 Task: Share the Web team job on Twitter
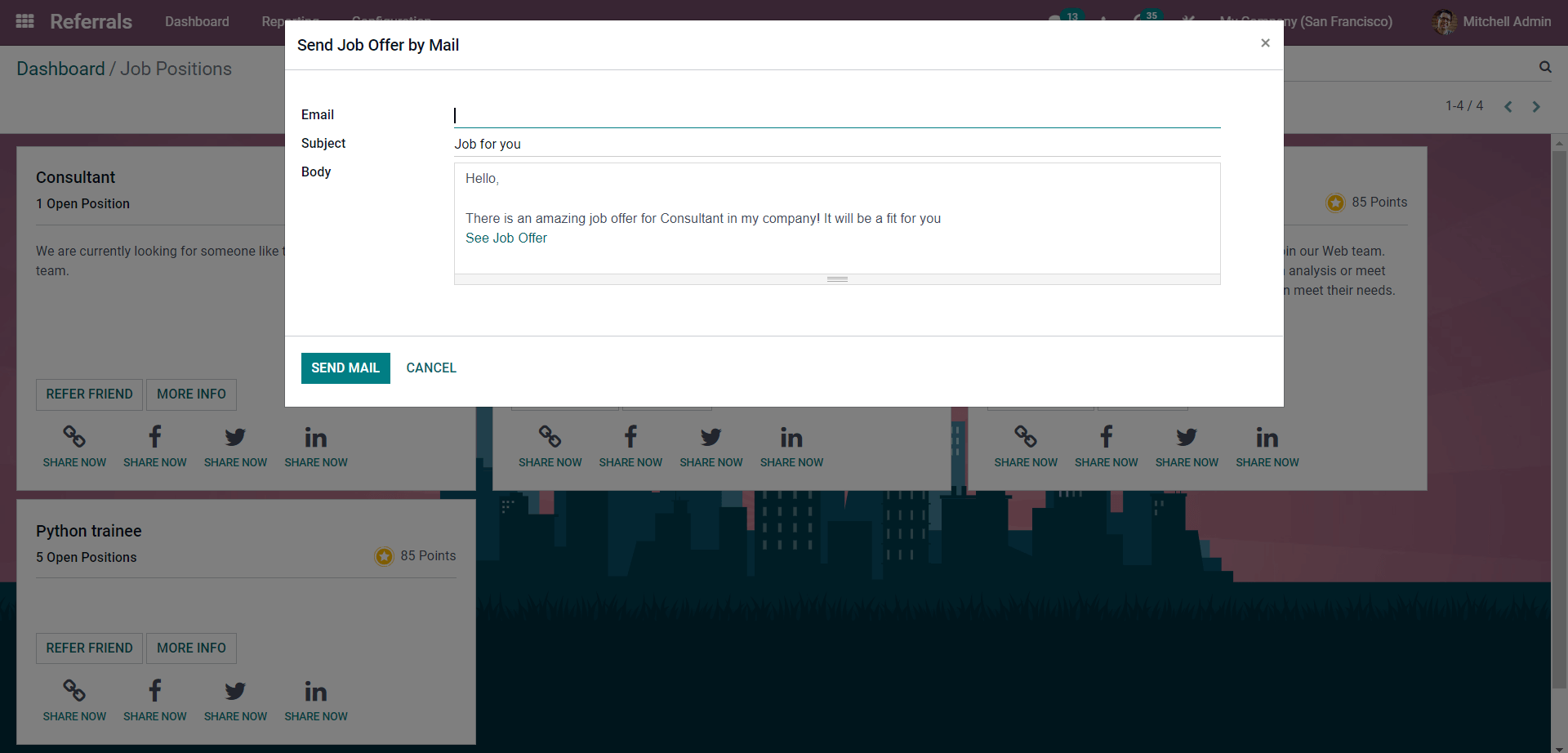tap(1187, 437)
